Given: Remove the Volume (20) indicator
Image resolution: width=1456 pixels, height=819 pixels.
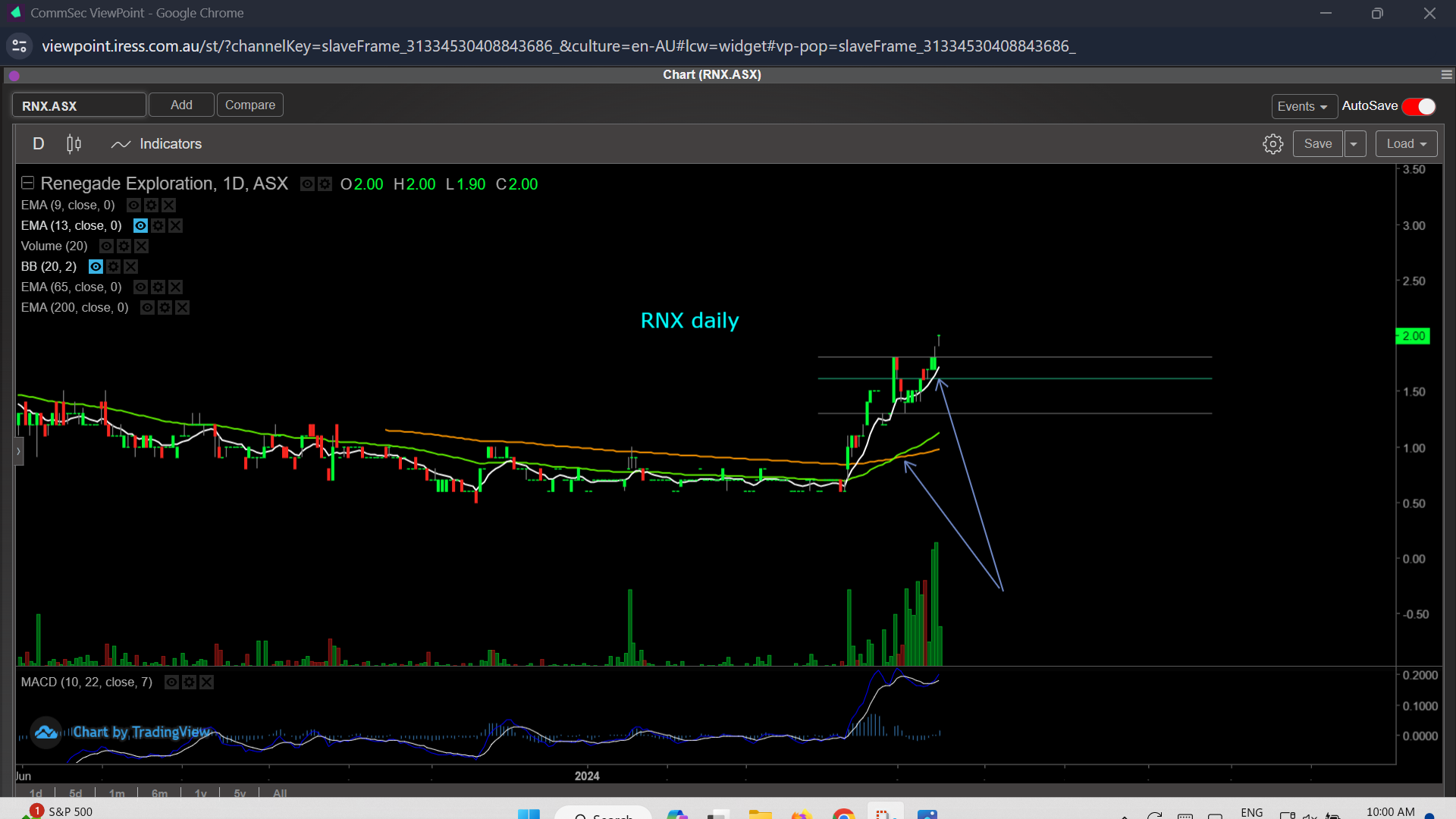Looking at the screenshot, I should pyautogui.click(x=141, y=246).
